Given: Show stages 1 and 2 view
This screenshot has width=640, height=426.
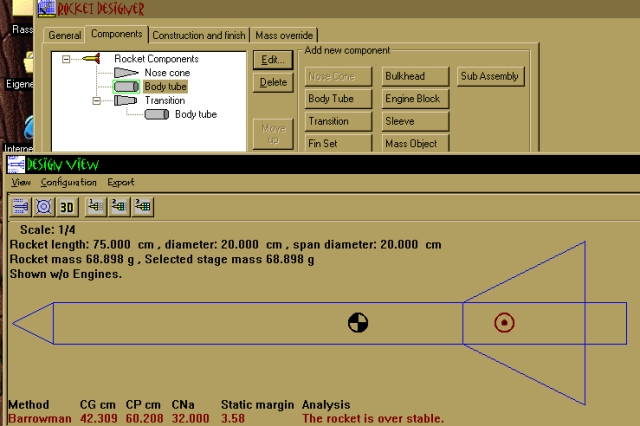Looking at the screenshot, I should coord(119,206).
